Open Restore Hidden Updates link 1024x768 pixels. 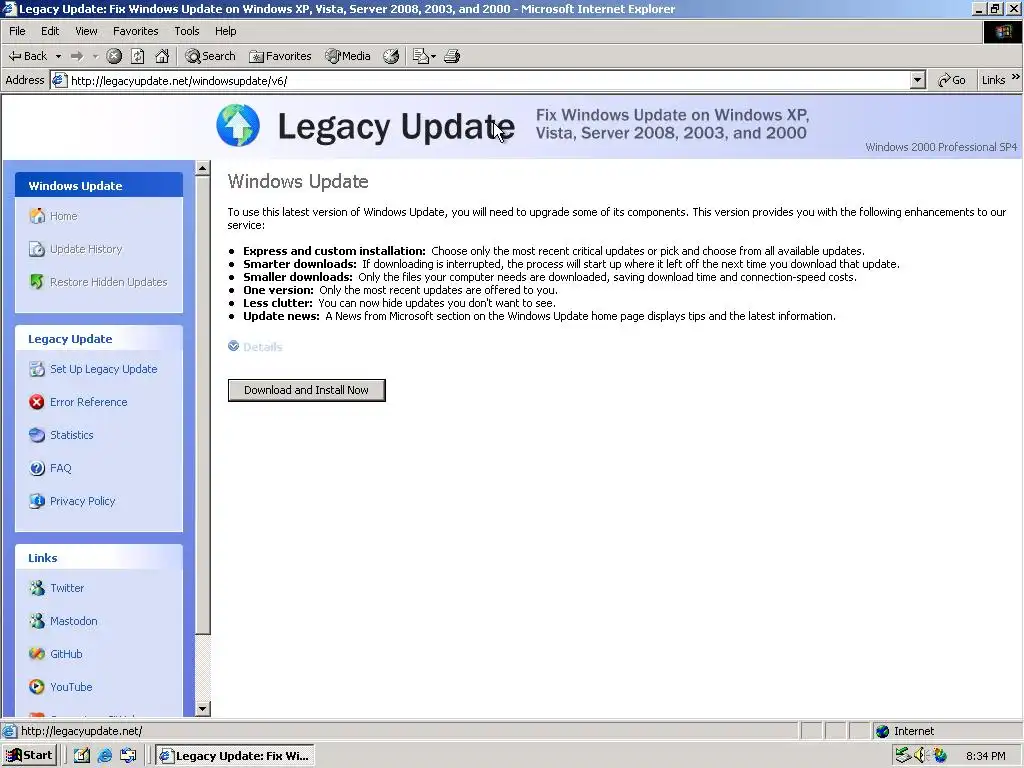coord(108,282)
